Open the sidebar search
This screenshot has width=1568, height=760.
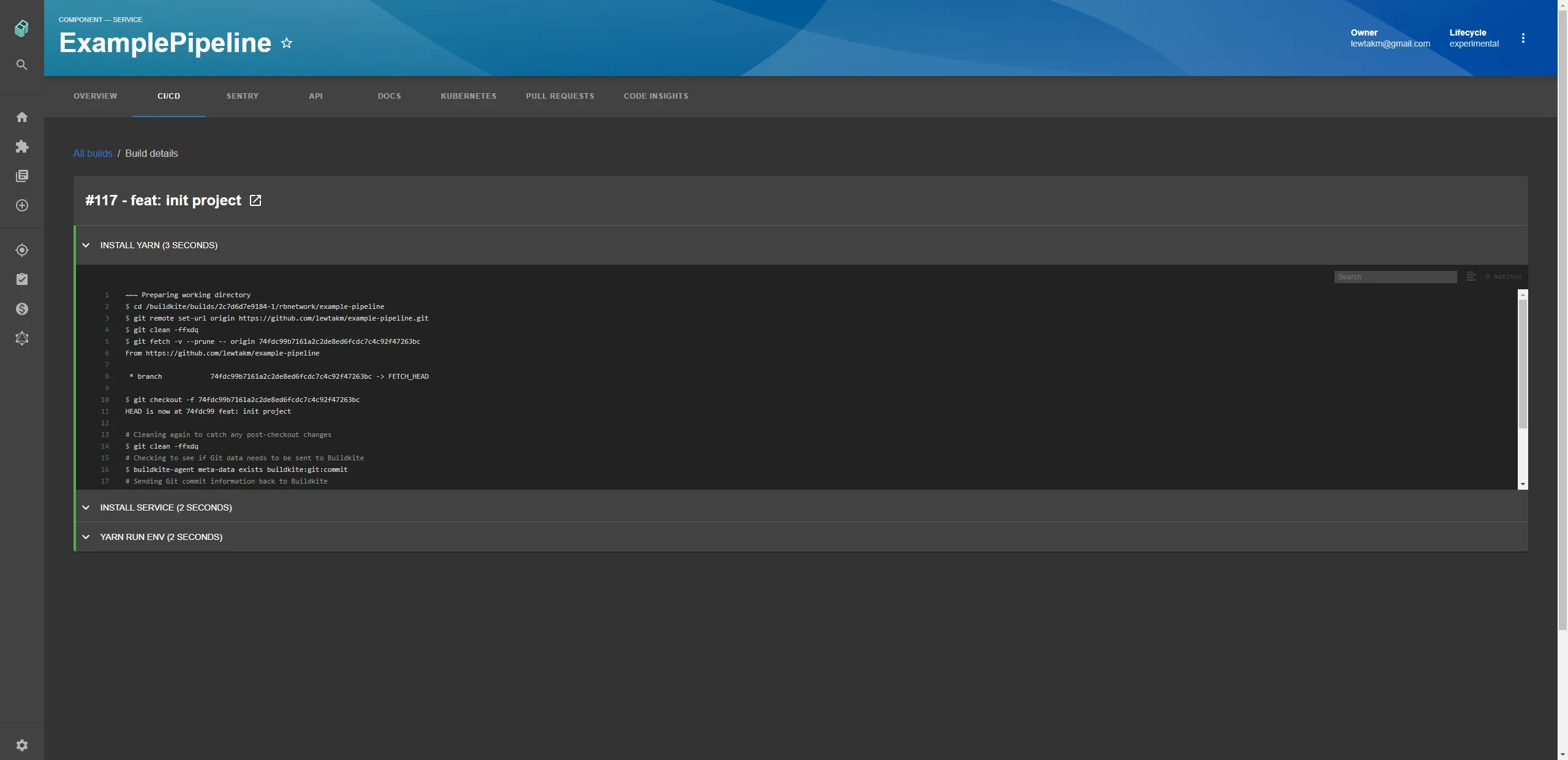pyautogui.click(x=22, y=64)
